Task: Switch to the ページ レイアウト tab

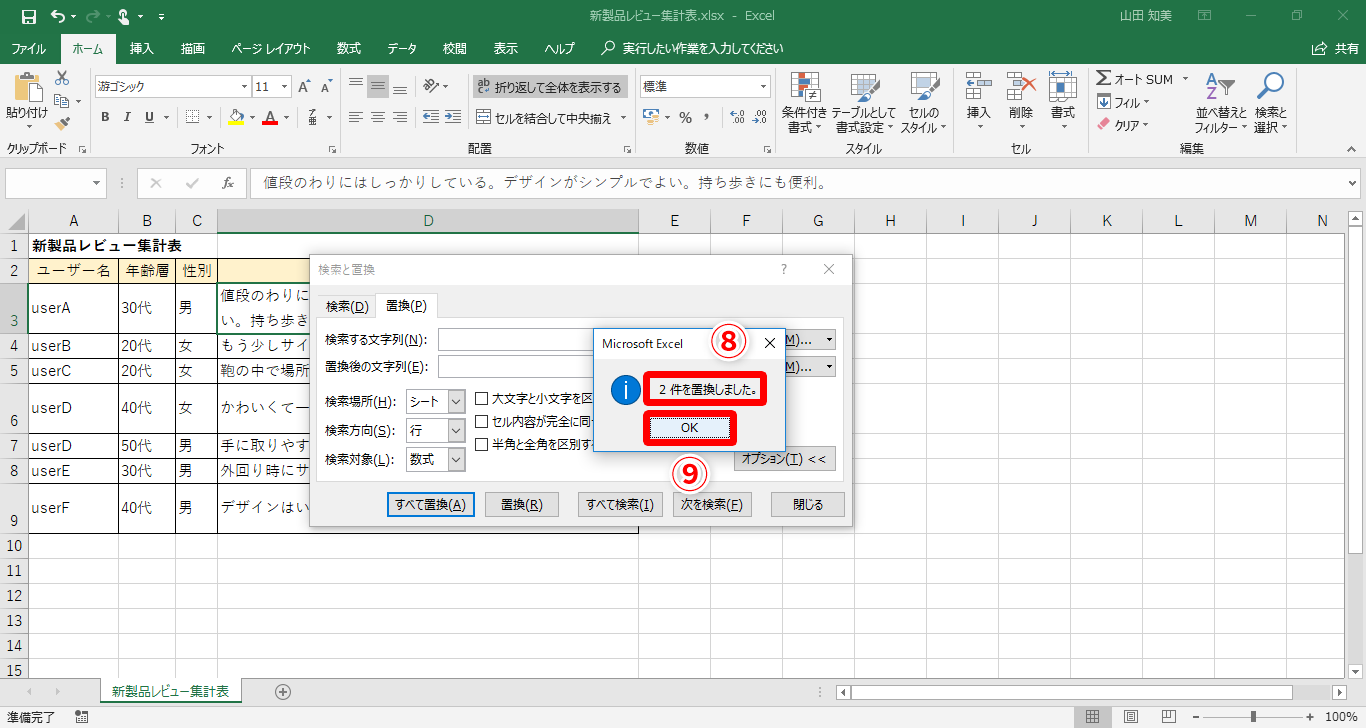Action: 270,48
